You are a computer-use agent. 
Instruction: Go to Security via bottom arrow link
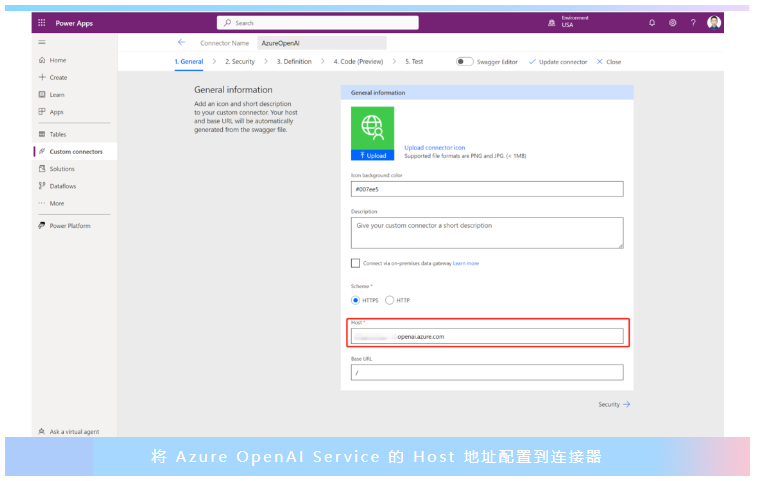tap(614, 404)
